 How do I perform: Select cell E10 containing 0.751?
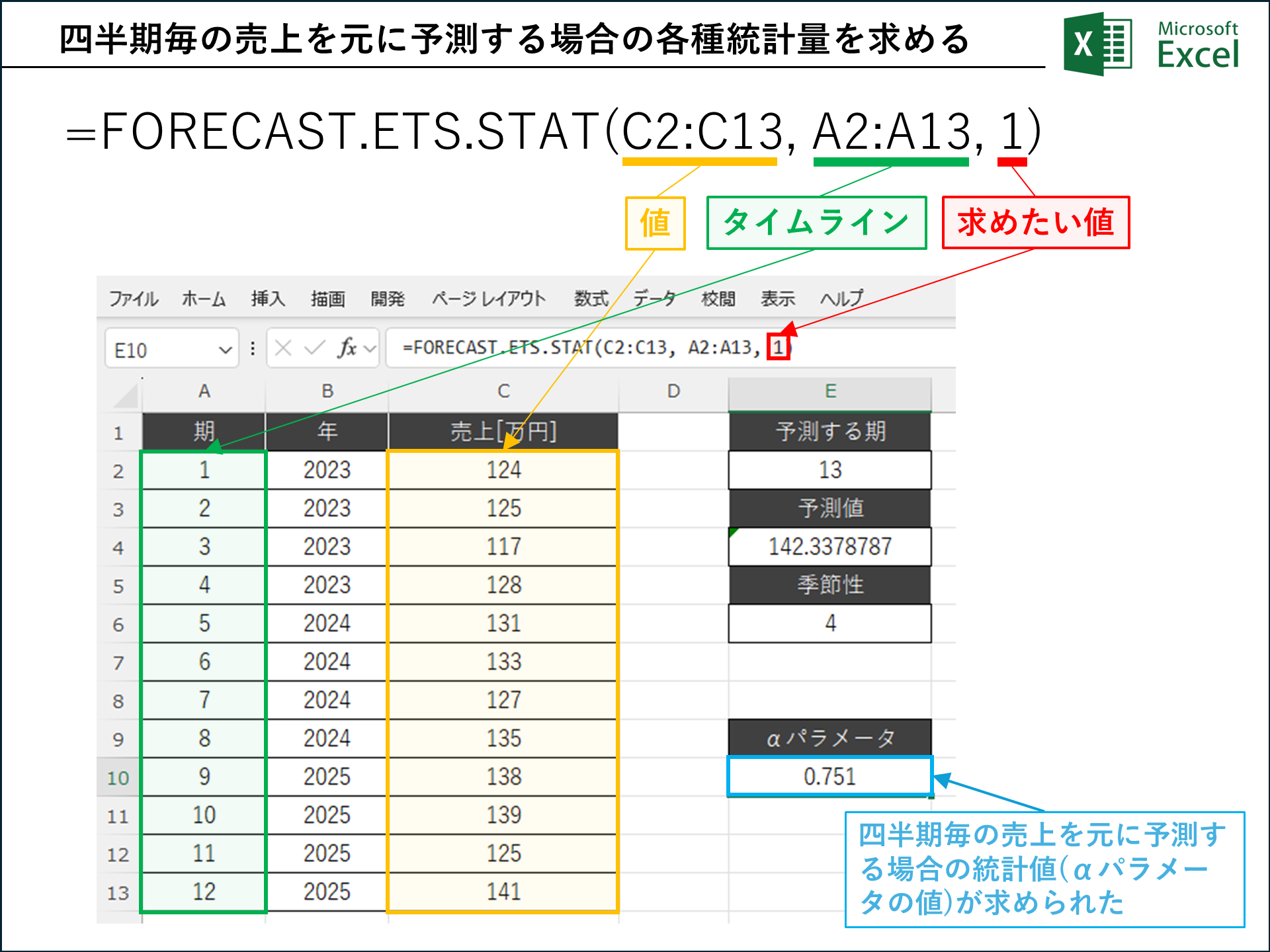pos(829,777)
